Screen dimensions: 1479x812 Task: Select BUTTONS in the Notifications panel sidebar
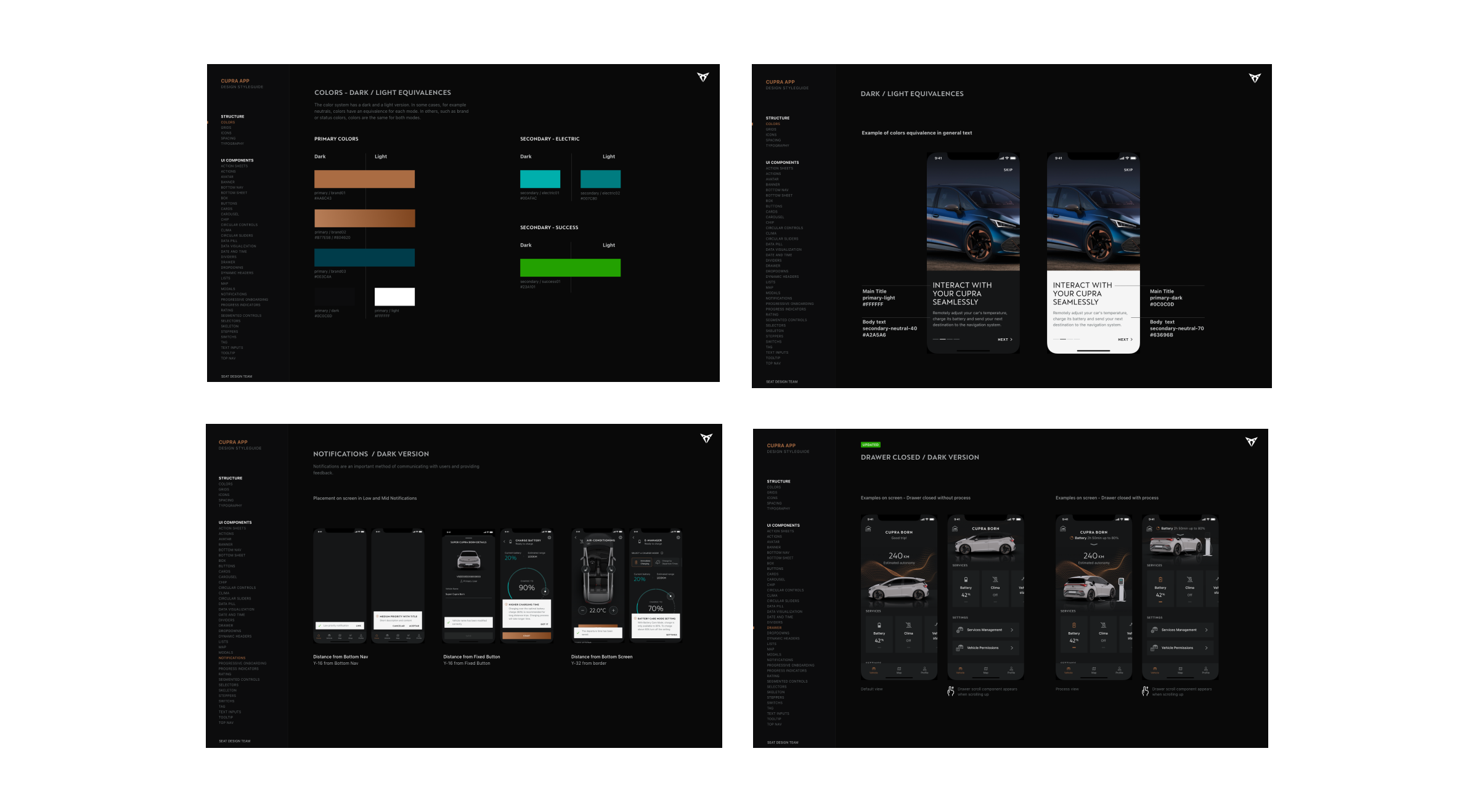pos(227,566)
